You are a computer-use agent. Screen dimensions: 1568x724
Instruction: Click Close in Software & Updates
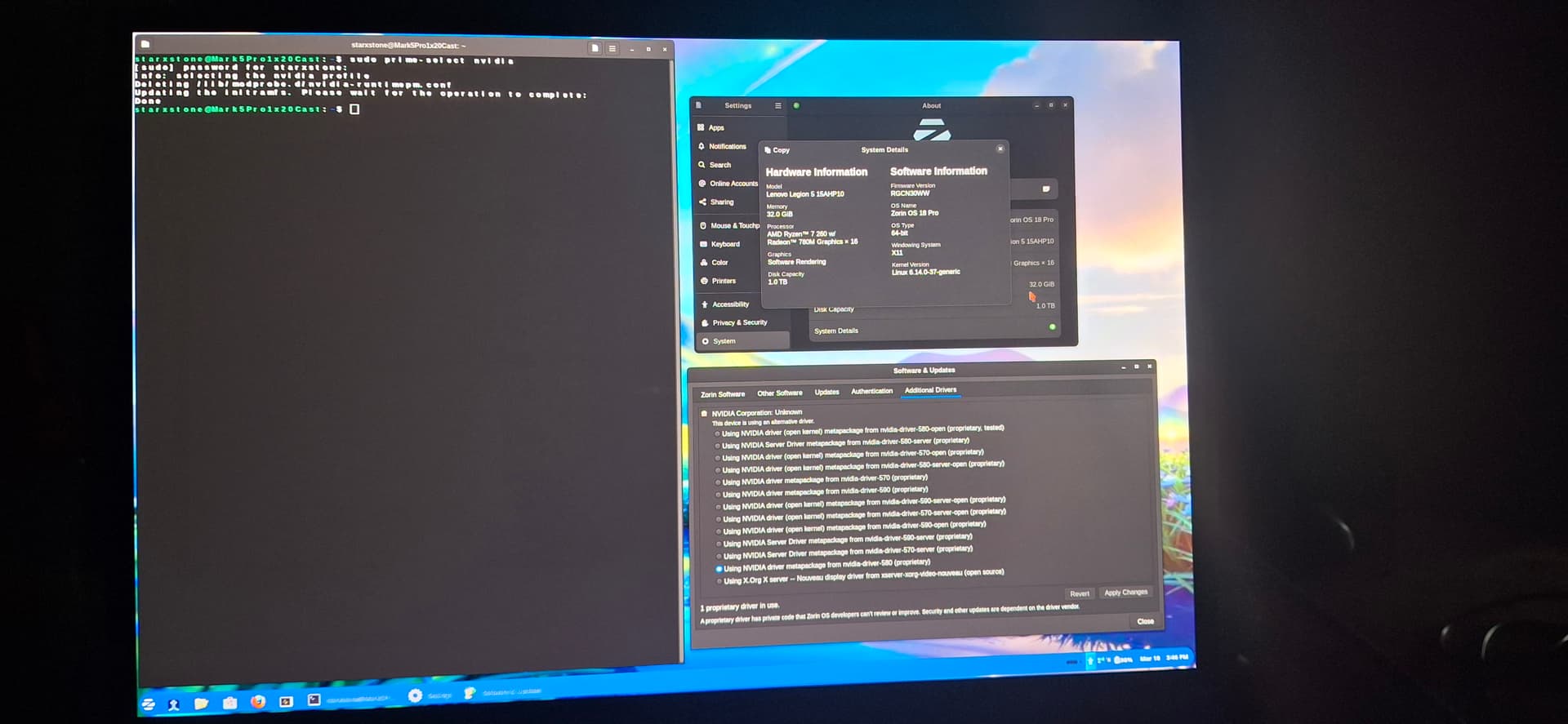[x=1145, y=621]
